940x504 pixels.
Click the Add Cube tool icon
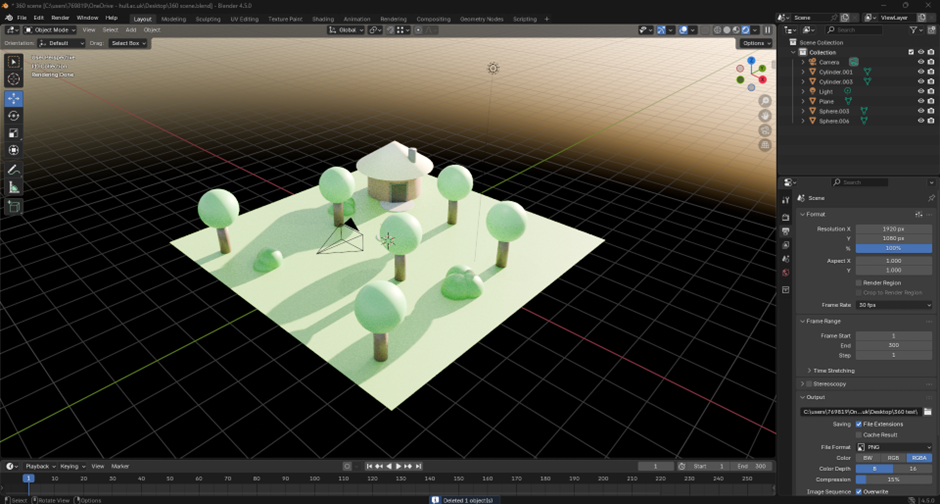14,207
